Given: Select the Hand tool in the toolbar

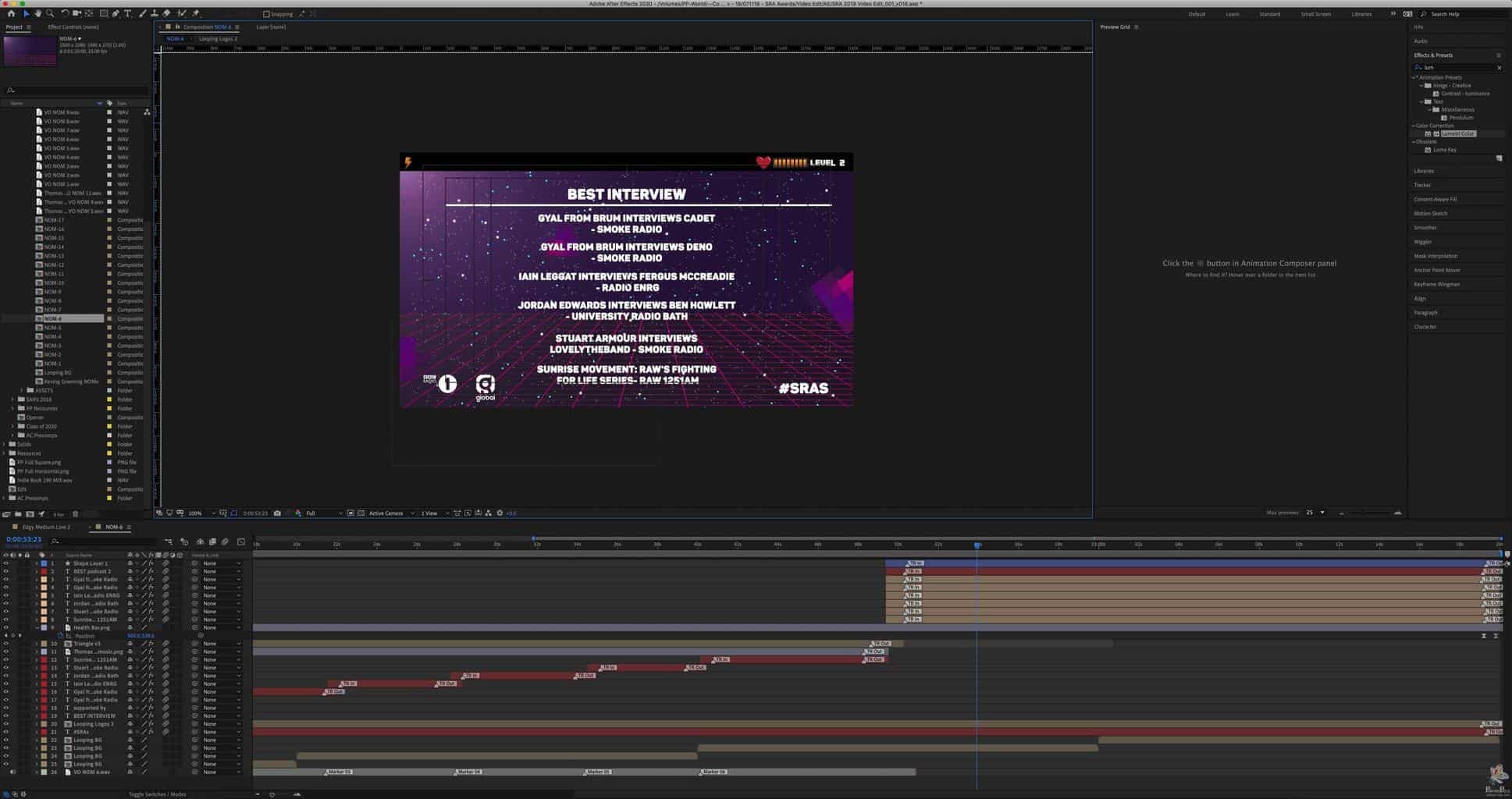Looking at the screenshot, I should pyautogui.click(x=37, y=13).
